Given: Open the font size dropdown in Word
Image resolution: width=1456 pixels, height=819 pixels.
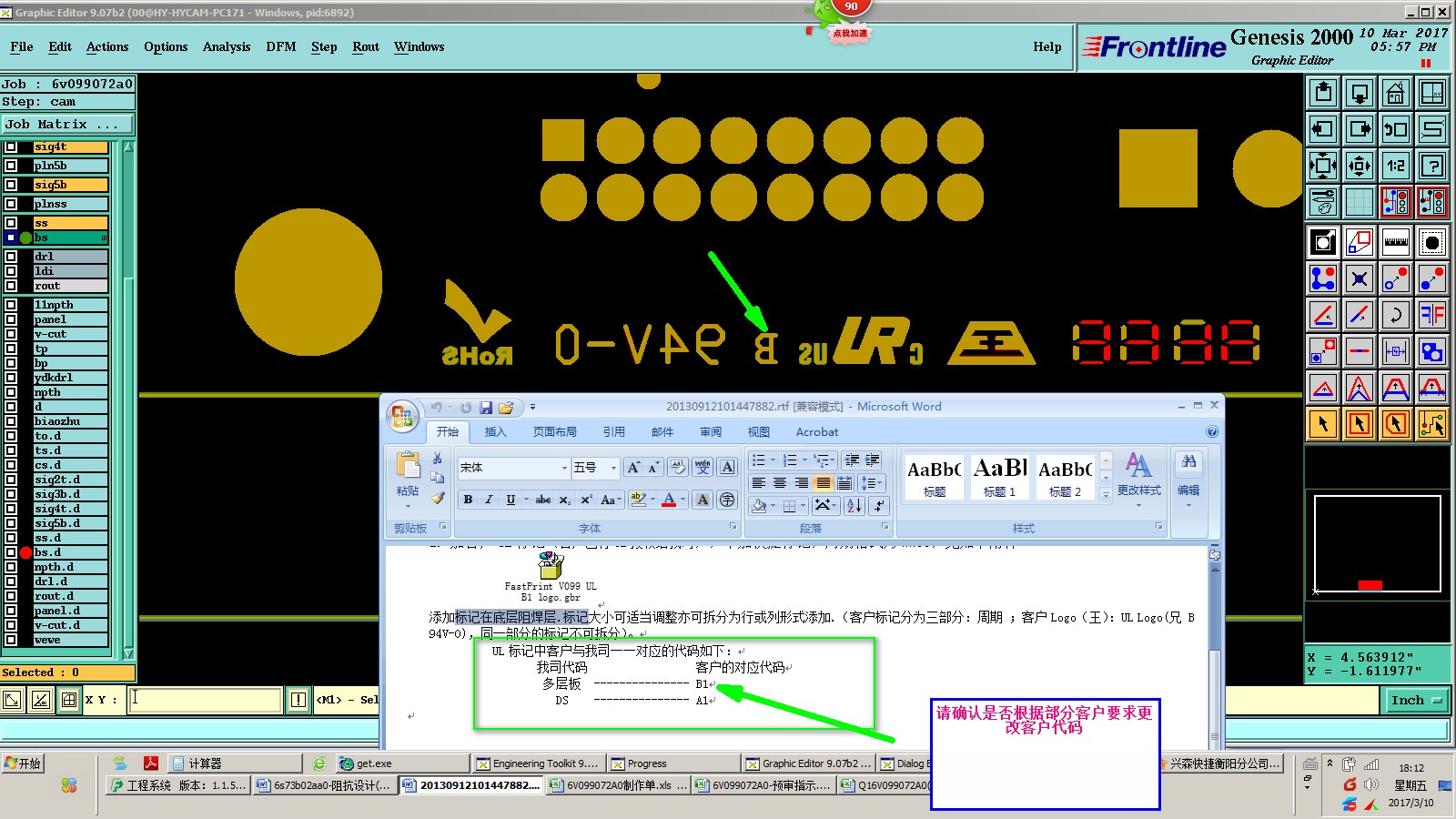Looking at the screenshot, I should (613, 468).
